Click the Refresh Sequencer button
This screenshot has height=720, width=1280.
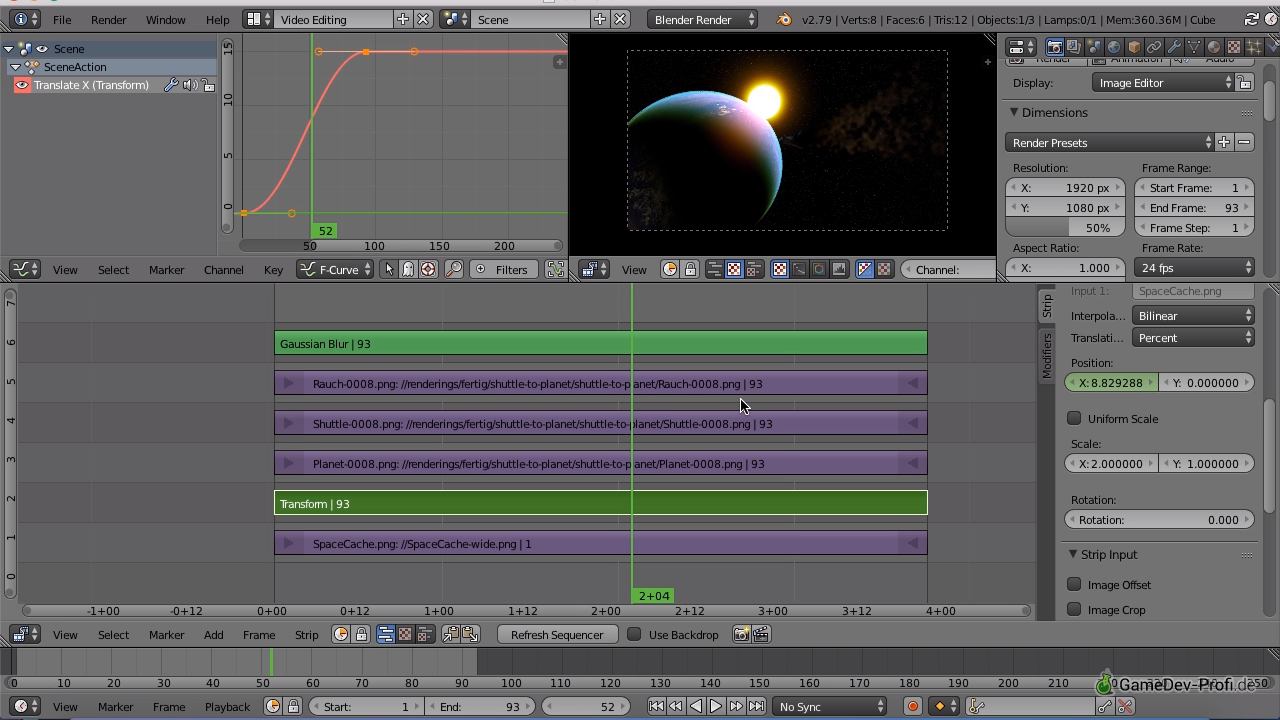point(556,634)
